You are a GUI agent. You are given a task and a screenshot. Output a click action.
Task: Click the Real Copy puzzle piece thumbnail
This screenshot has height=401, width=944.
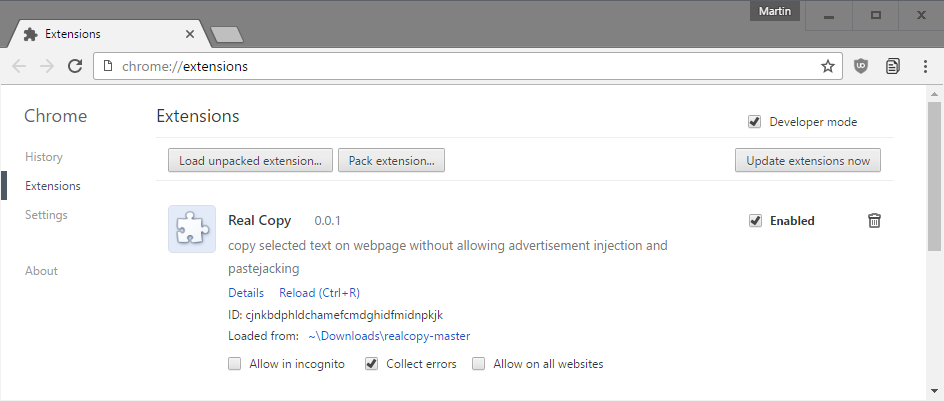[x=192, y=229]
